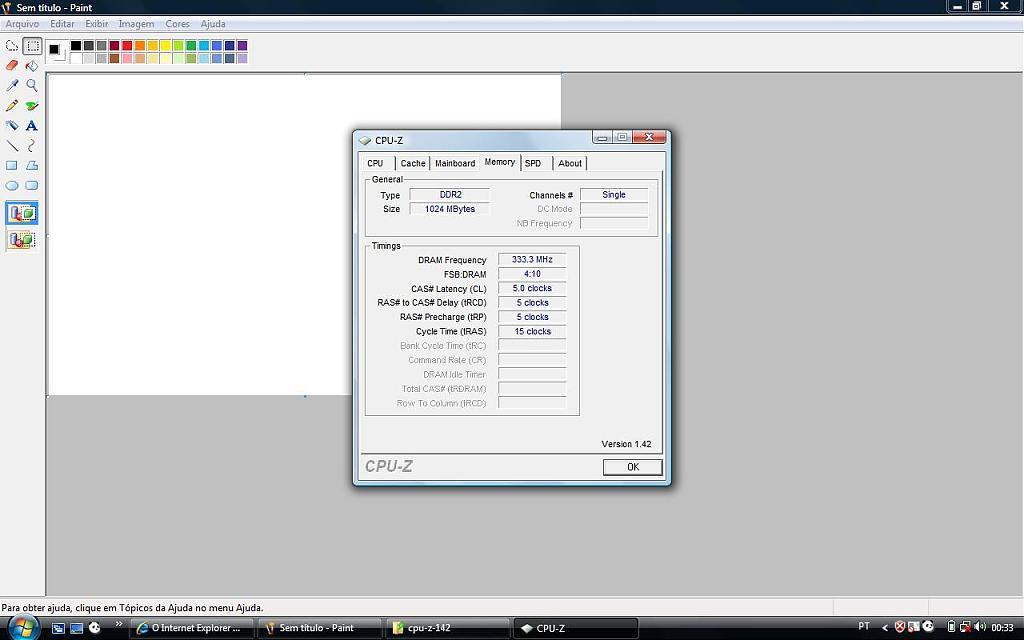Click the PT language indicator in taskbar
Image resolution: width=1024 pixels, height=640 pixels.
pos(864,626)
